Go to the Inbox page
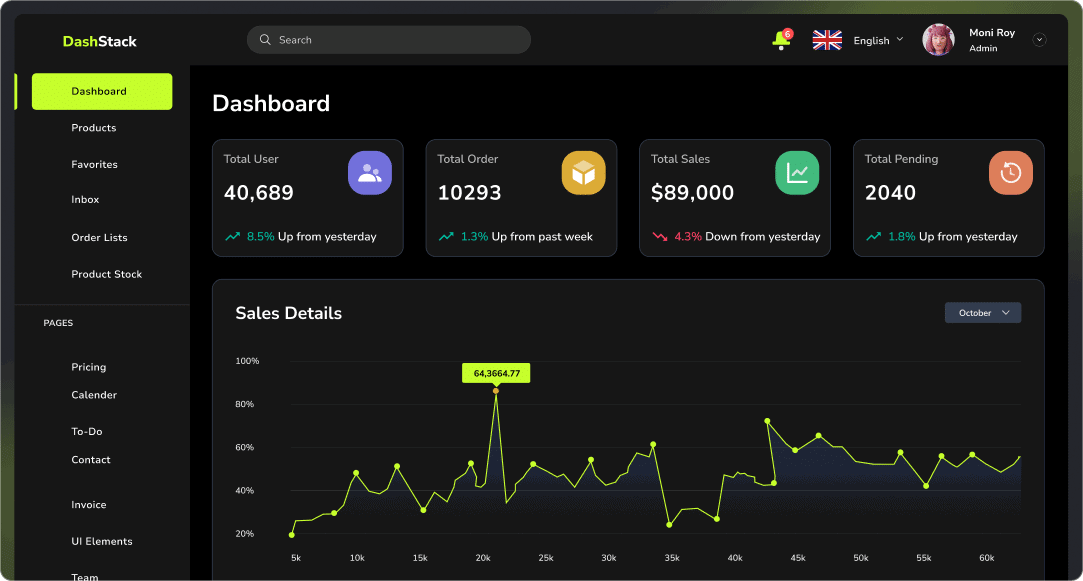The height and width of the screenshot is (581, 1083). (85, 200)
